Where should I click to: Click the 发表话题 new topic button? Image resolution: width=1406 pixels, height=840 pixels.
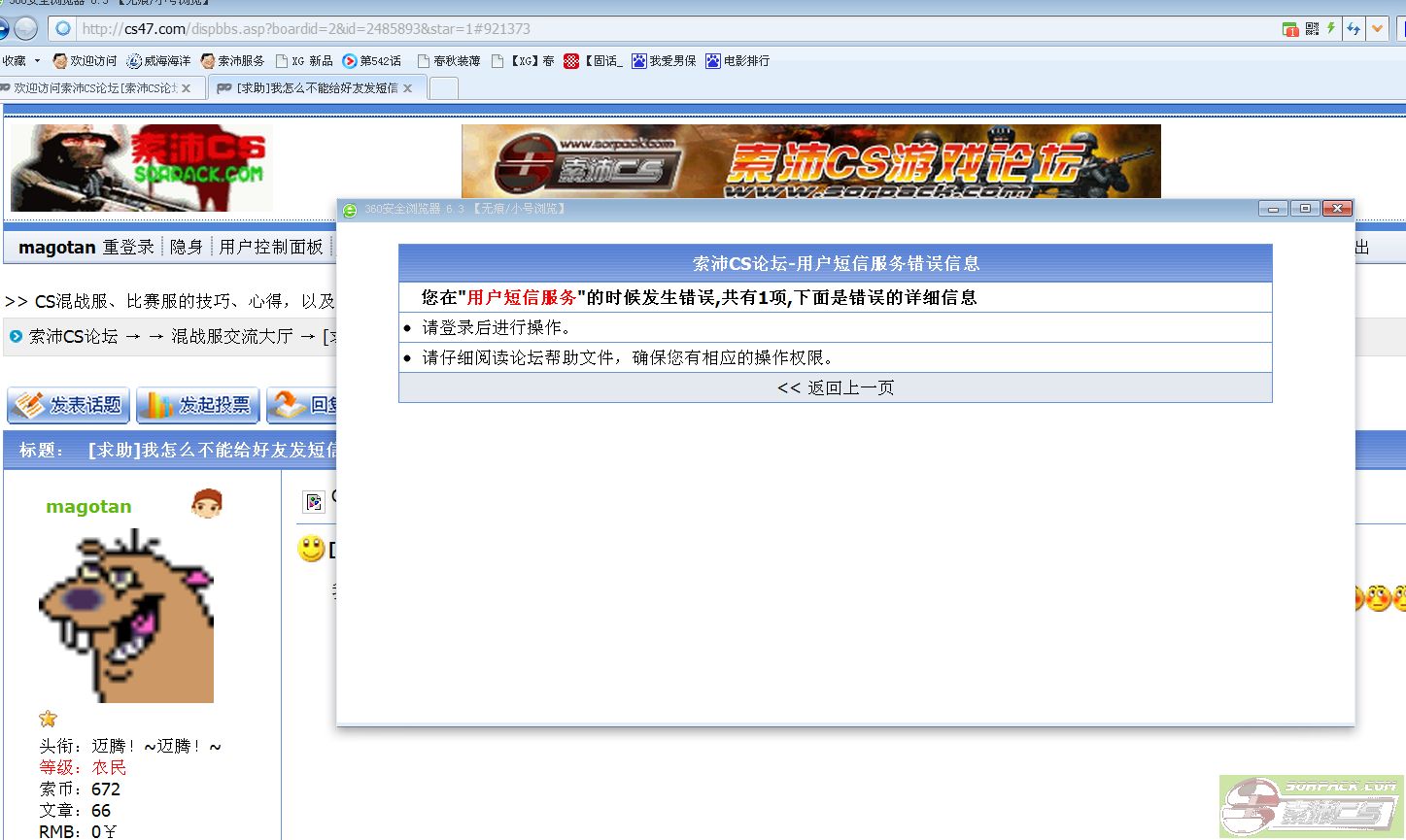(x=68, y=405)
